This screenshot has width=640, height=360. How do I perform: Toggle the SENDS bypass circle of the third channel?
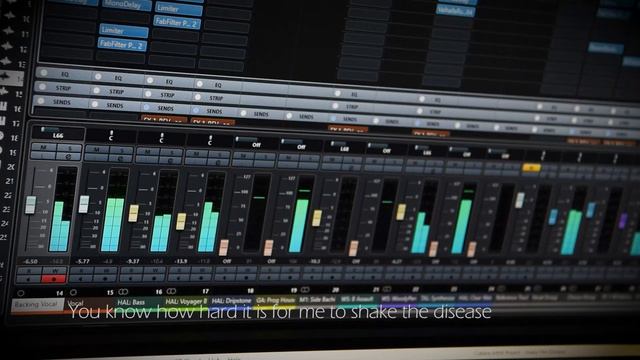pyautogui.click(x=147, y=107)
